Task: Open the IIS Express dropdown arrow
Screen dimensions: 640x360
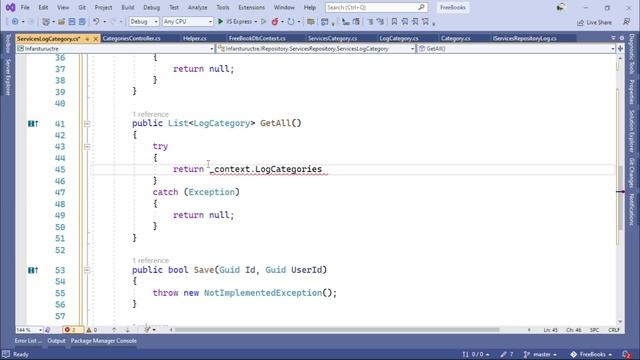Action: pyautogui.click(x=256, y=22)
